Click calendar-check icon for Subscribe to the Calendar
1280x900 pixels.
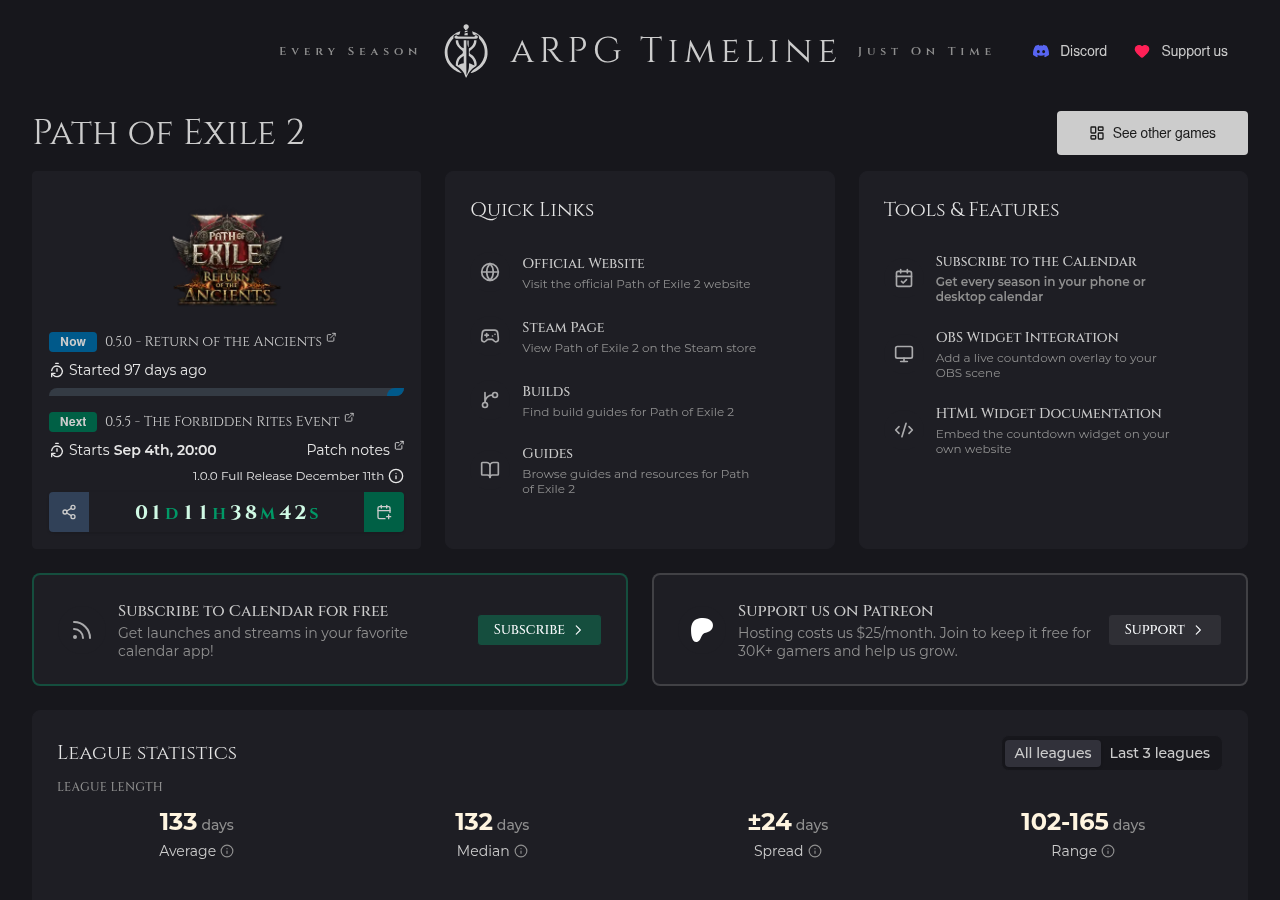pyautogui.click(x=904, y=278)
